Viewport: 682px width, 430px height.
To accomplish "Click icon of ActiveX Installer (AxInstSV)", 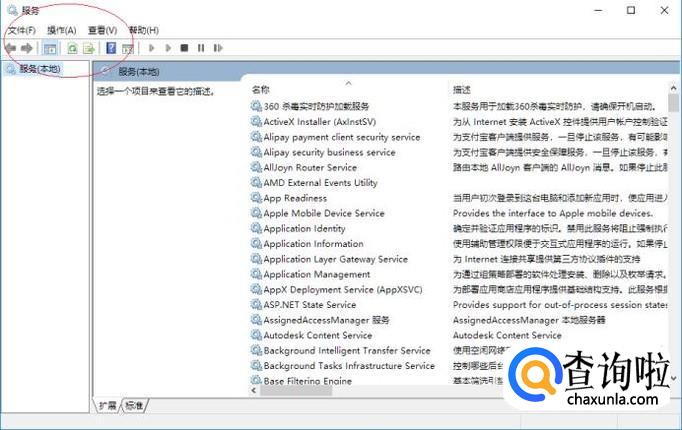I will coord(256,122).
